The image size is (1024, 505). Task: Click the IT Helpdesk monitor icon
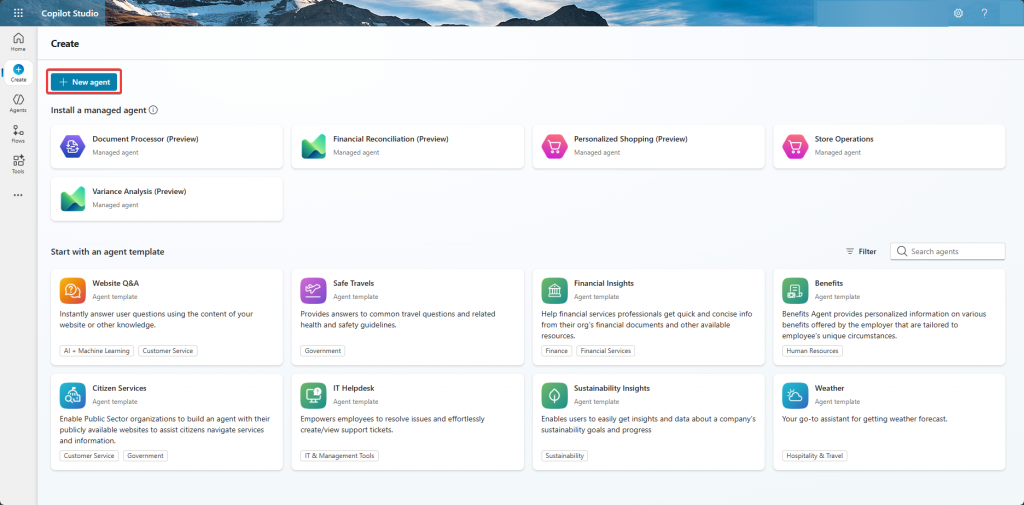point(313,395)
